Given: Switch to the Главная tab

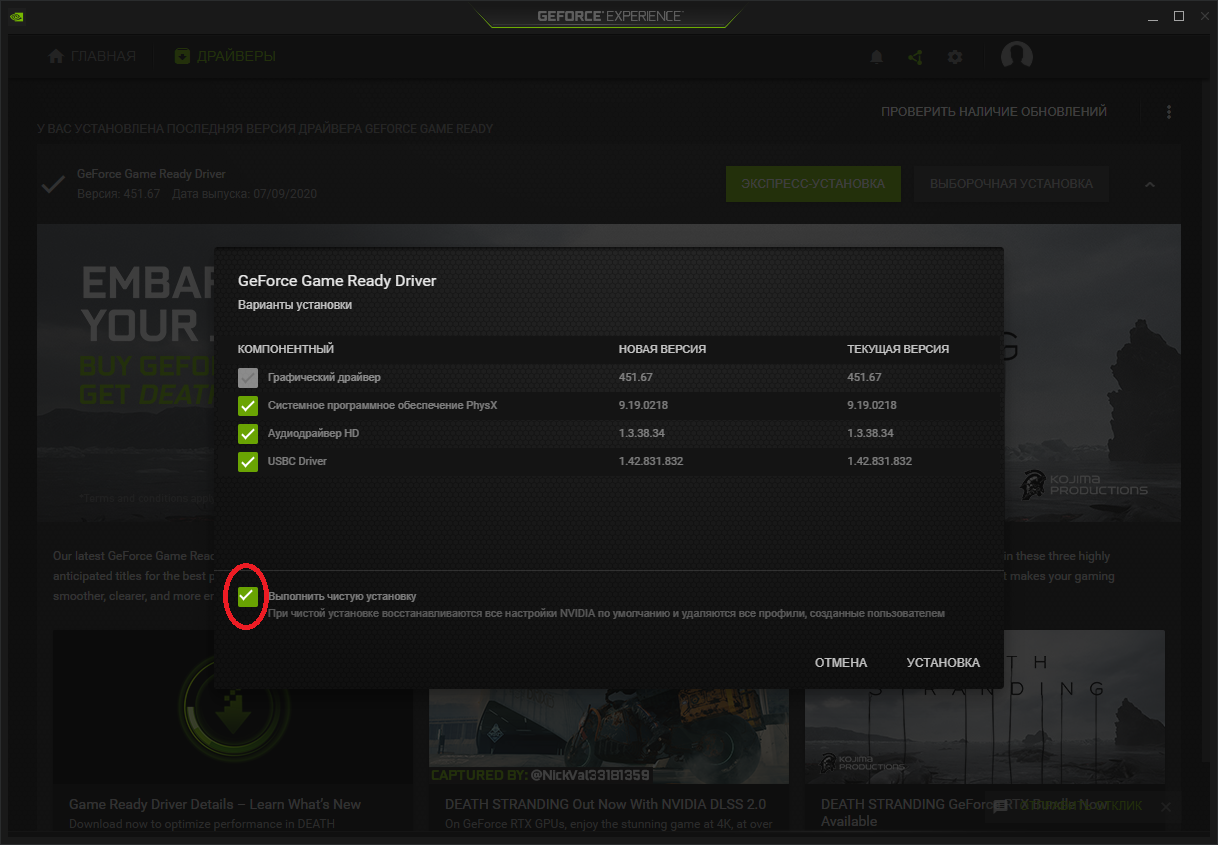Looking at the screenshot, I should [92, 56].
